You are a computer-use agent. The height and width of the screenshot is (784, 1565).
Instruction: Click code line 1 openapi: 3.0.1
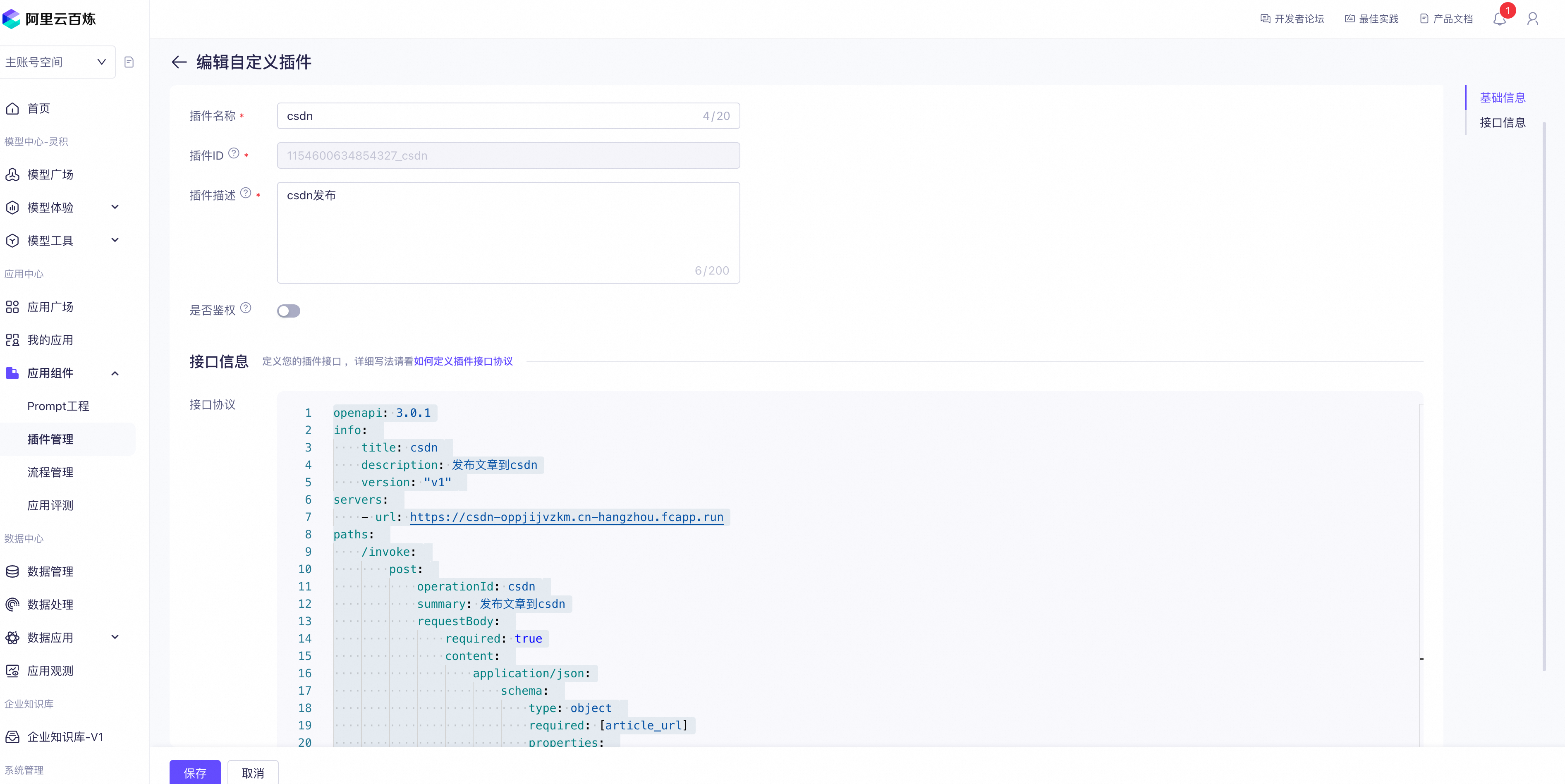[382, 413]
